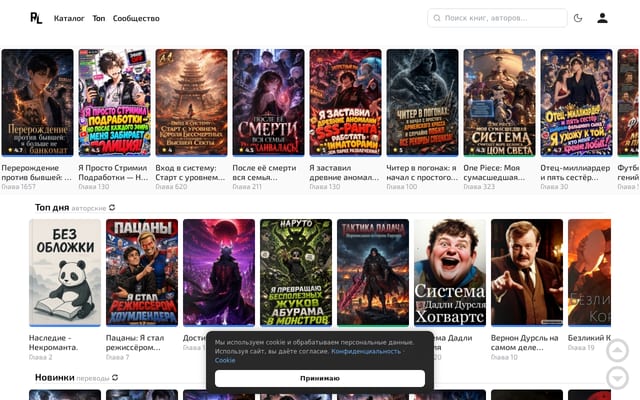Image resolution: width=640 pixels, height=400 pixels.
Task: Open cover of One Piece: Моя сумасшедшая
Action: 500,102
